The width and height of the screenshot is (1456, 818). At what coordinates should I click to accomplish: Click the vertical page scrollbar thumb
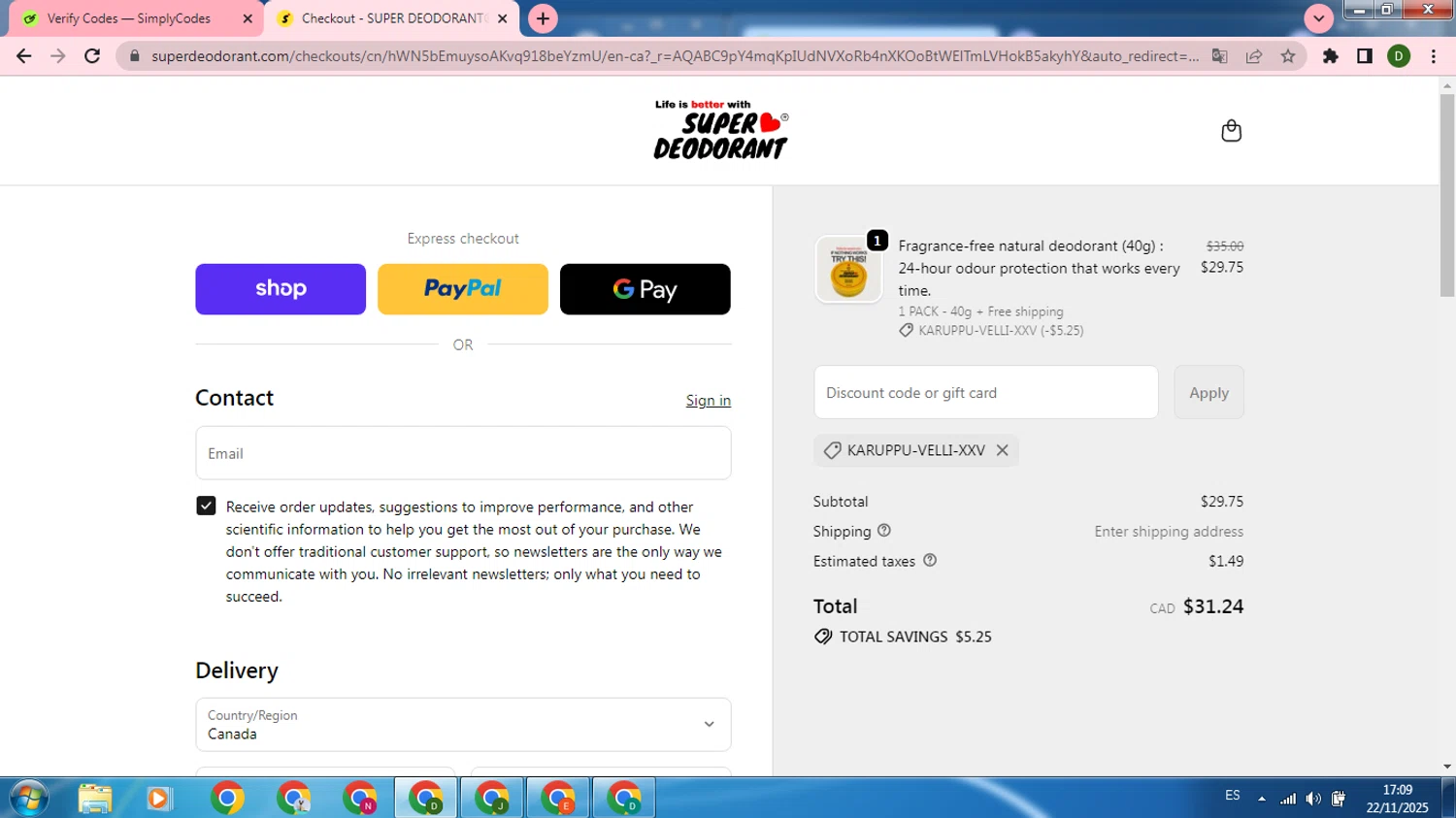[1447, 197]
